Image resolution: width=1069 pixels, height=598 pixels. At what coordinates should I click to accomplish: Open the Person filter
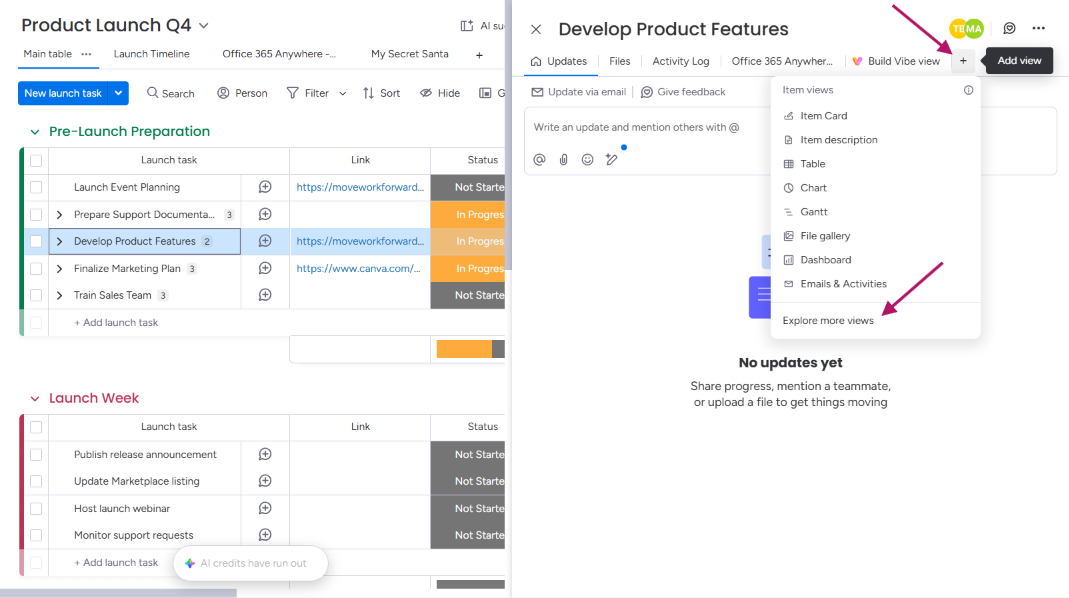coord(242,93)
